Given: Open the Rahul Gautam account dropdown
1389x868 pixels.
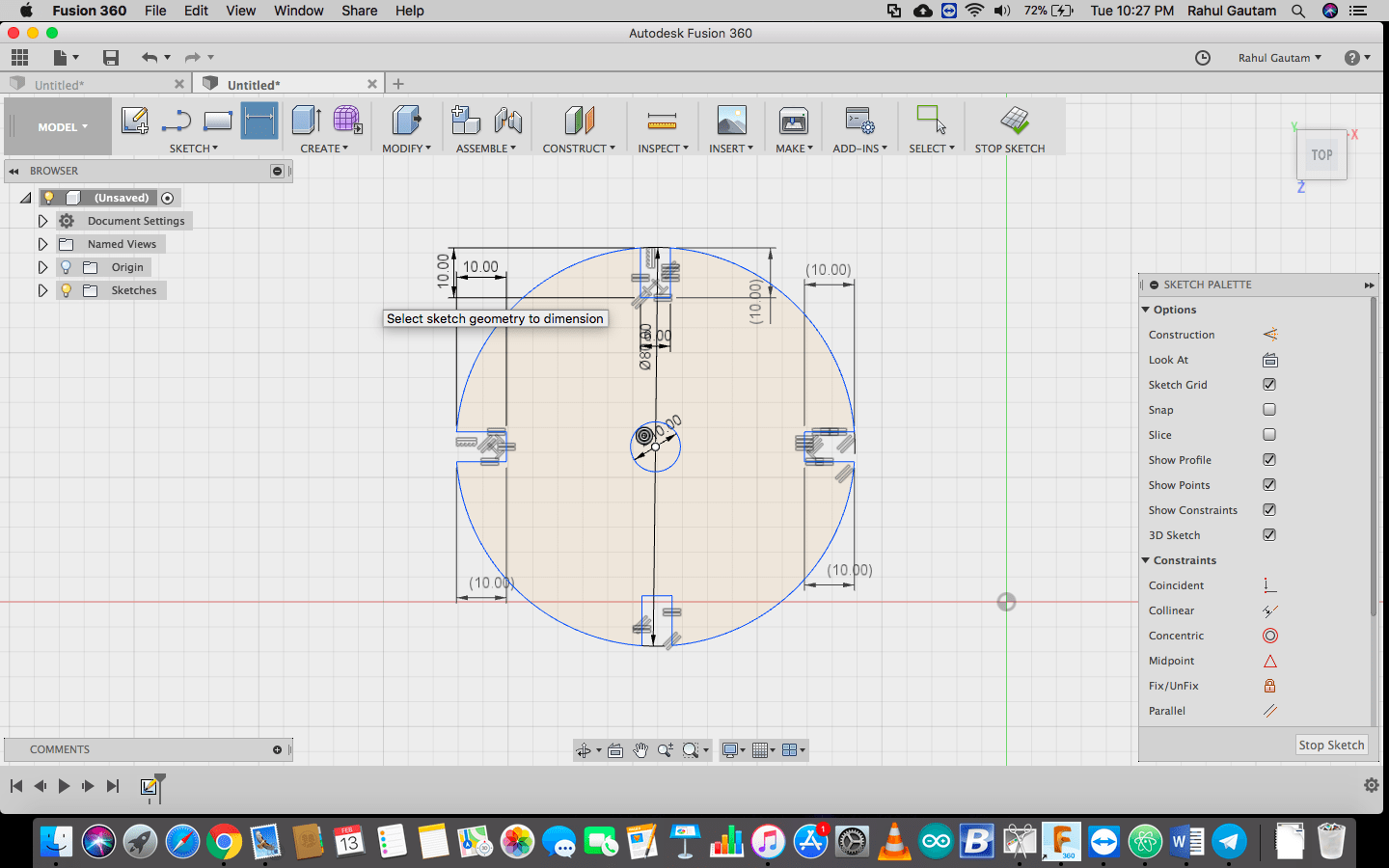Looking at the screenshot, I should pyautogui.click(x=1279, y=58).
